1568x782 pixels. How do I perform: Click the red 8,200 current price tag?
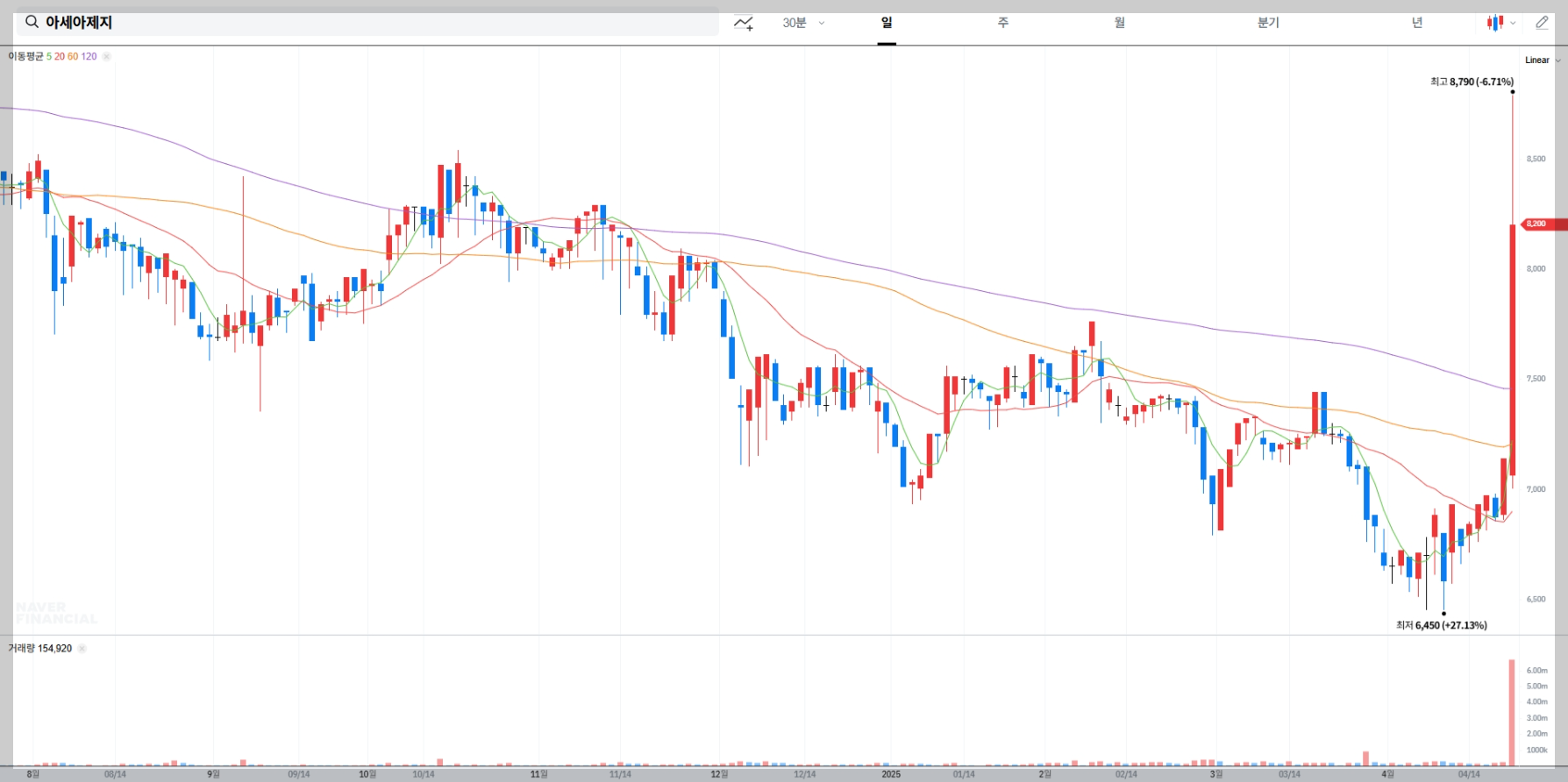(1544, 224)
